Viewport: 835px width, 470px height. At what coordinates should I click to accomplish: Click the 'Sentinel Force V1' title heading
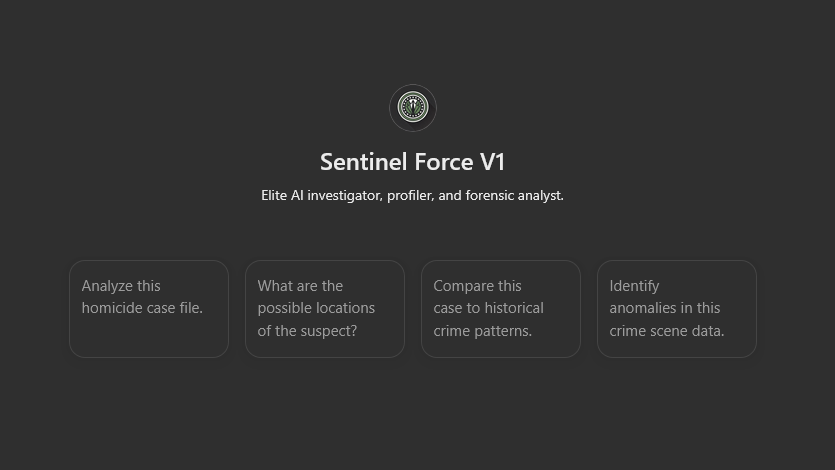(413, 162)
